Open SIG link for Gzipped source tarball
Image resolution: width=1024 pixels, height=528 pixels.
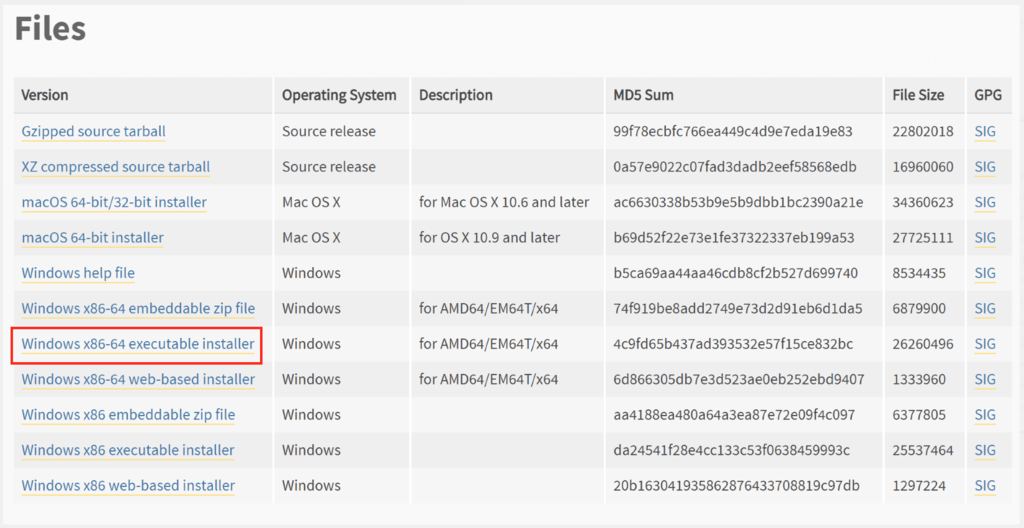click(x=985, y=131)
